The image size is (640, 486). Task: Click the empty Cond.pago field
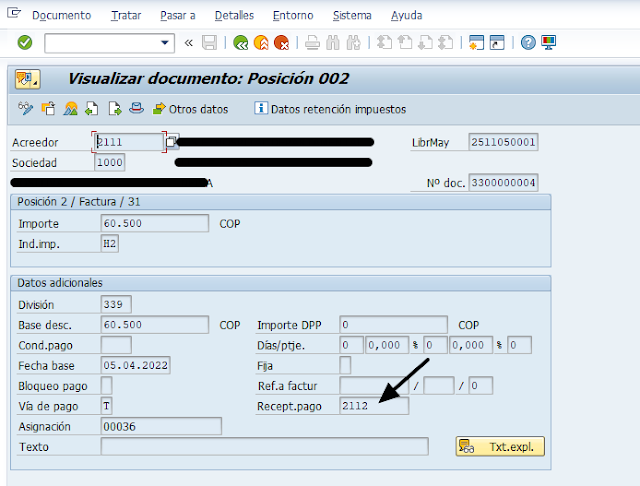click(x=116, y=345)
